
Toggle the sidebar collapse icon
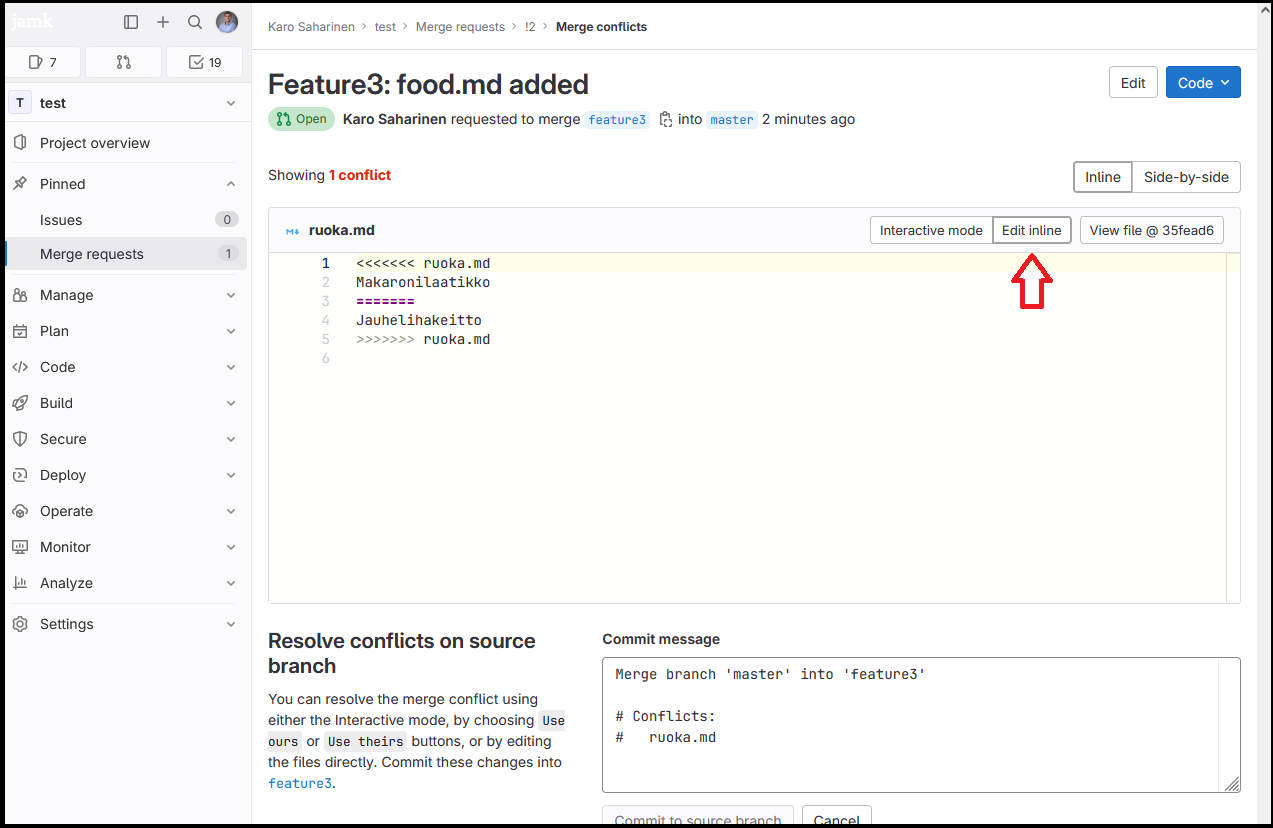pyautogui.click(x=131, y=22)
